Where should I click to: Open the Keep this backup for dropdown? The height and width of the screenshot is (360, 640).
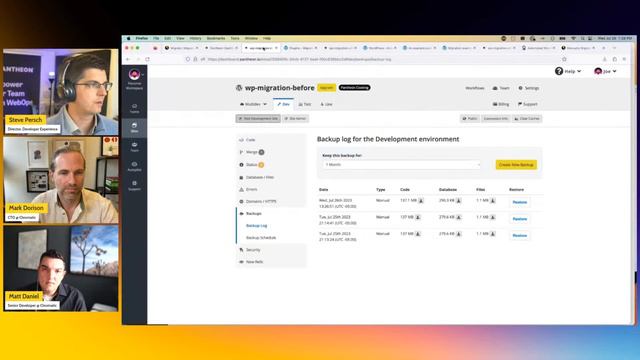(x=402, y=164)
